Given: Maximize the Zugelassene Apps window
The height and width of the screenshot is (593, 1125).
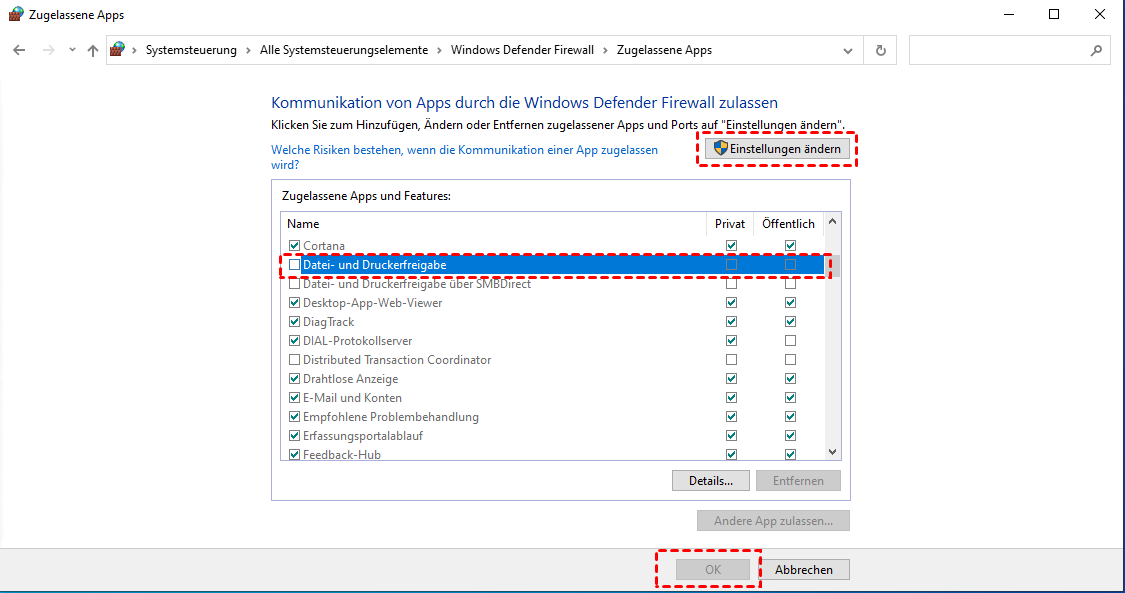Looking at the screenshot, I should pos(1054,14).
